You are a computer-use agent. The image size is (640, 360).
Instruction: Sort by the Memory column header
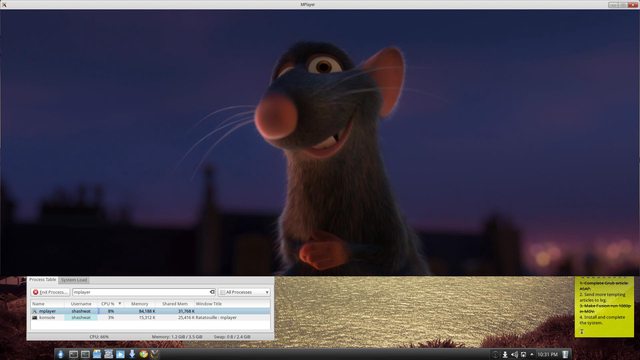tap(140, 304)
